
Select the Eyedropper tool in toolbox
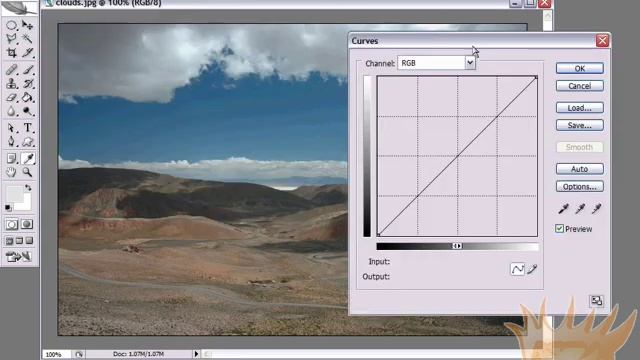click(x=28, y=158)
